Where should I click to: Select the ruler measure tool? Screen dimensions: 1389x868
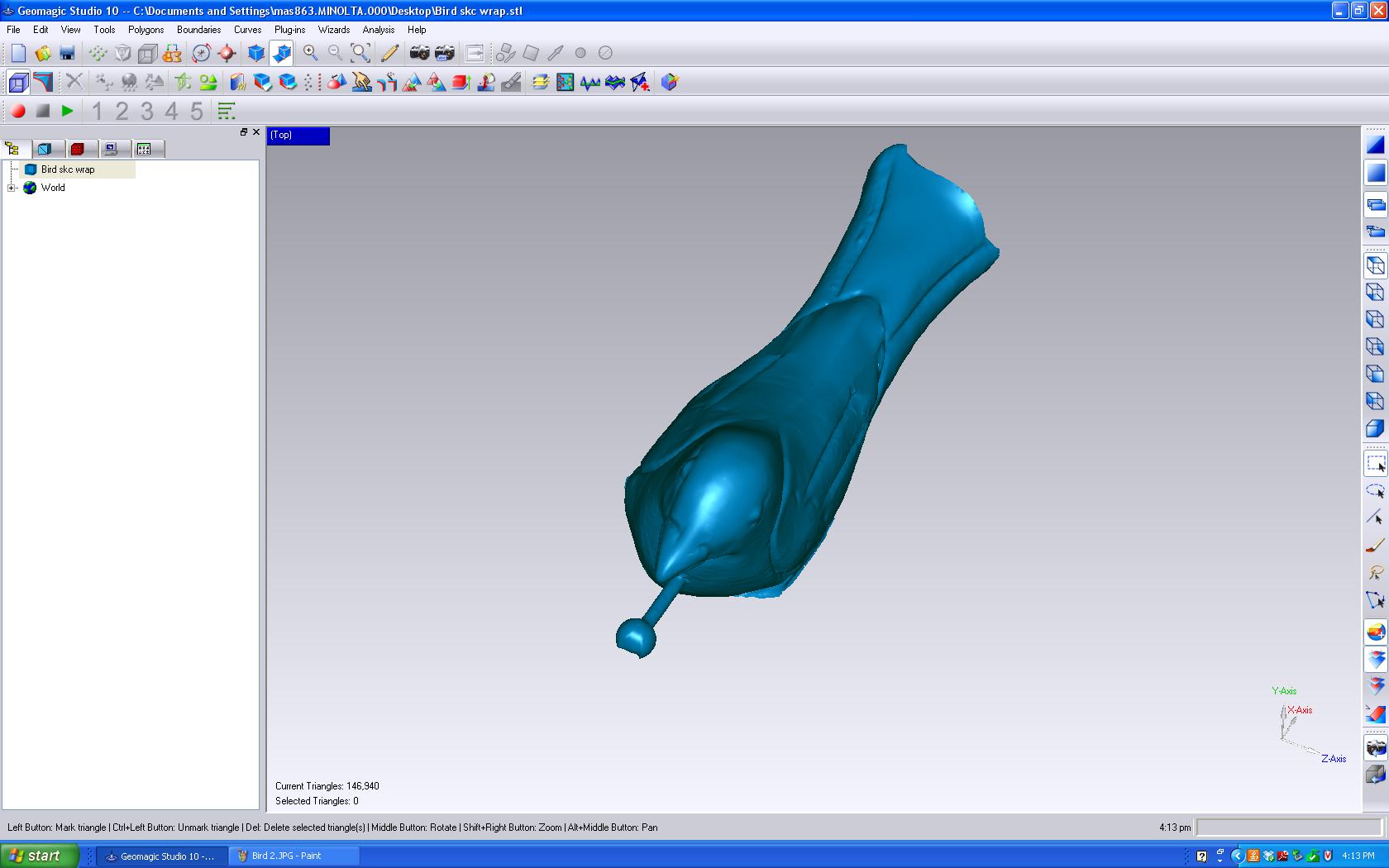tap(389, 54)
